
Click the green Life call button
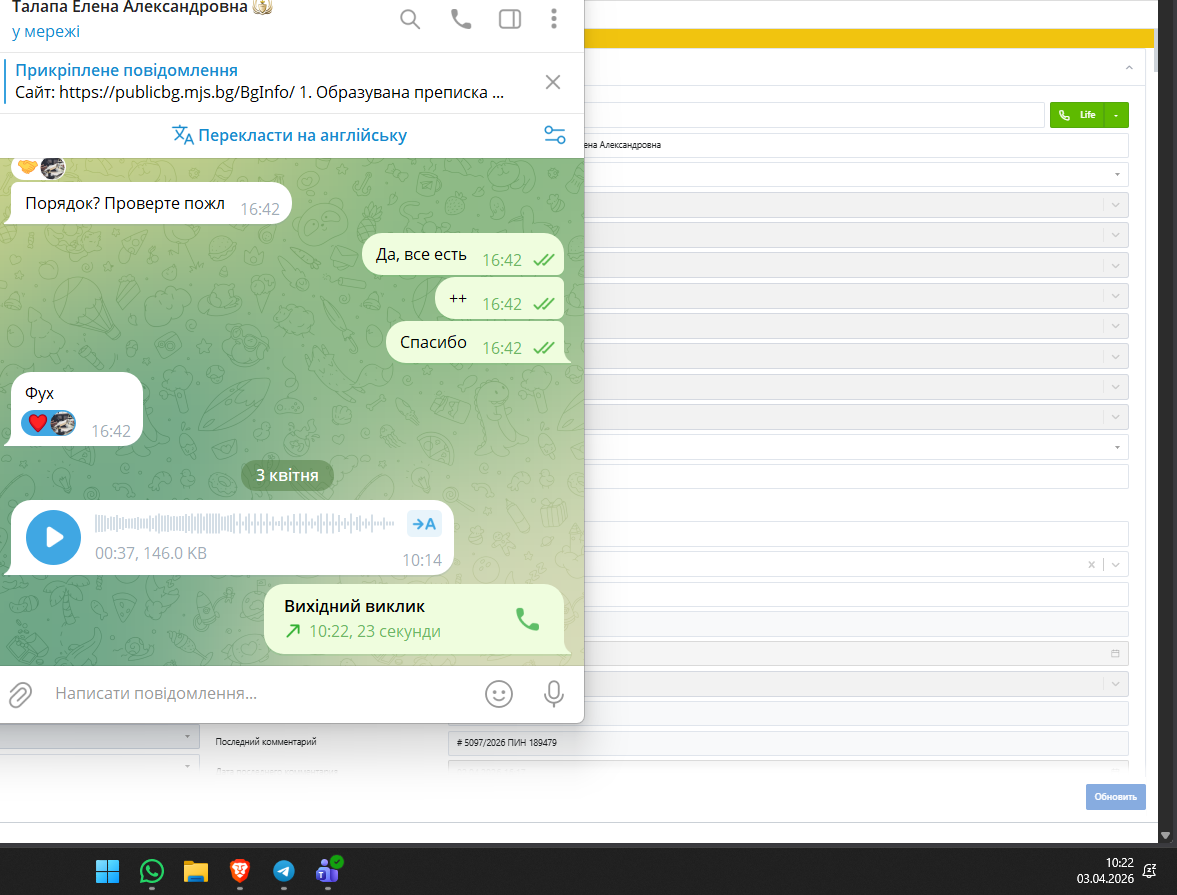coord(1078,115)
